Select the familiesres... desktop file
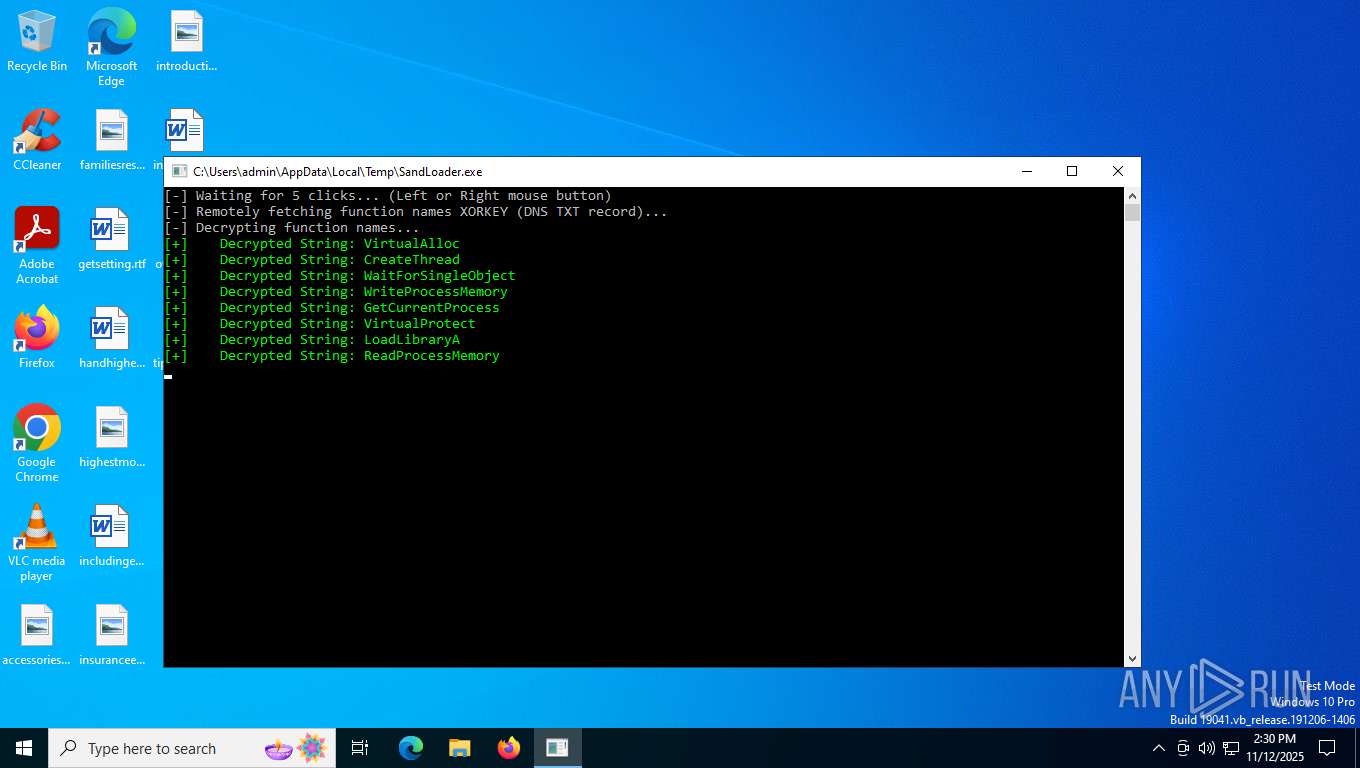Image resolution: width=1360 pixels, height=768 pixels. 111,140
